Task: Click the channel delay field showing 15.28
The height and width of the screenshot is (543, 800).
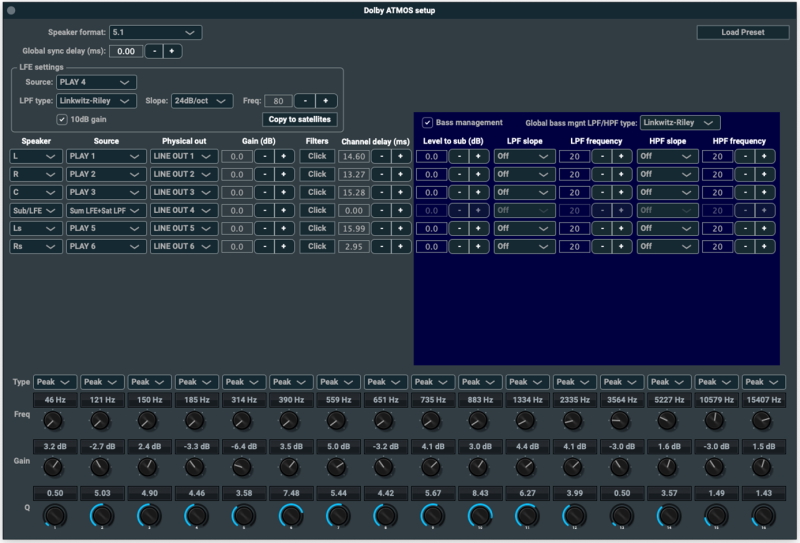Action: click(354, 192)
